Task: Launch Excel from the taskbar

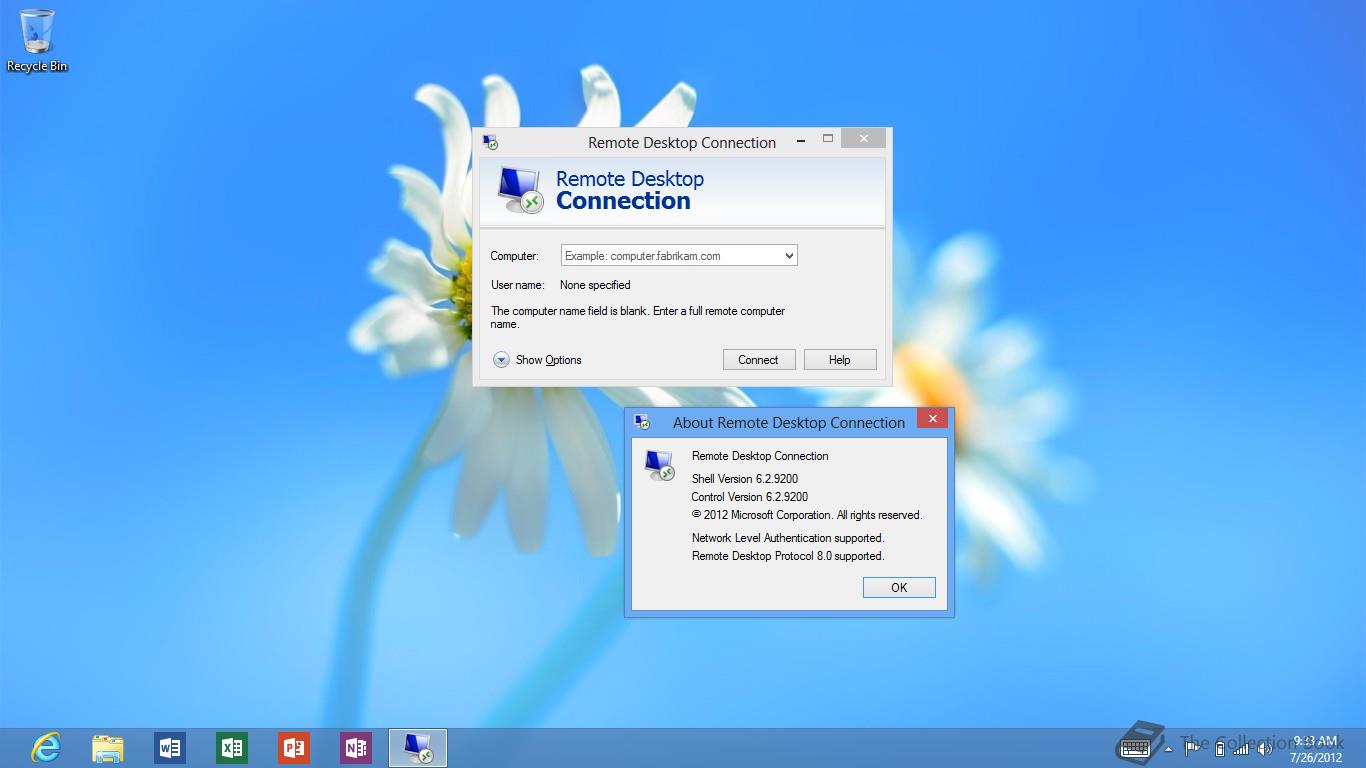Action: tap(232, 748)
